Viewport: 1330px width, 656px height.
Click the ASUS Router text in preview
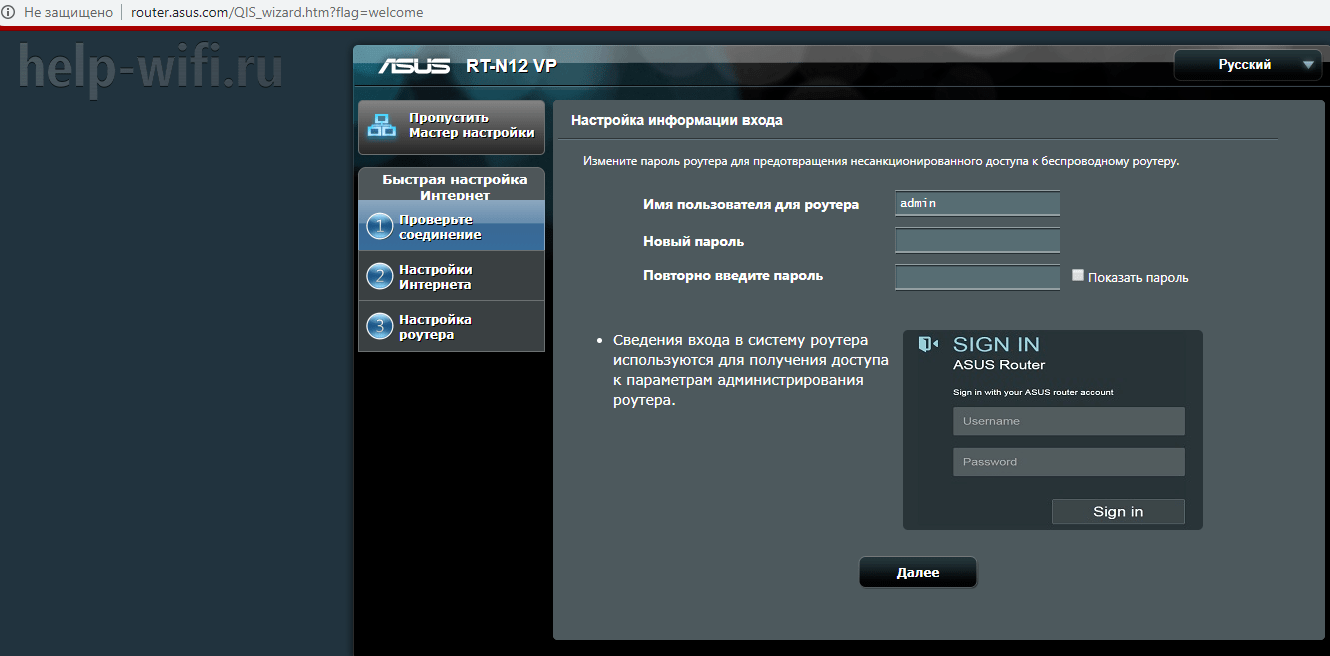click(x=999, y=365)
